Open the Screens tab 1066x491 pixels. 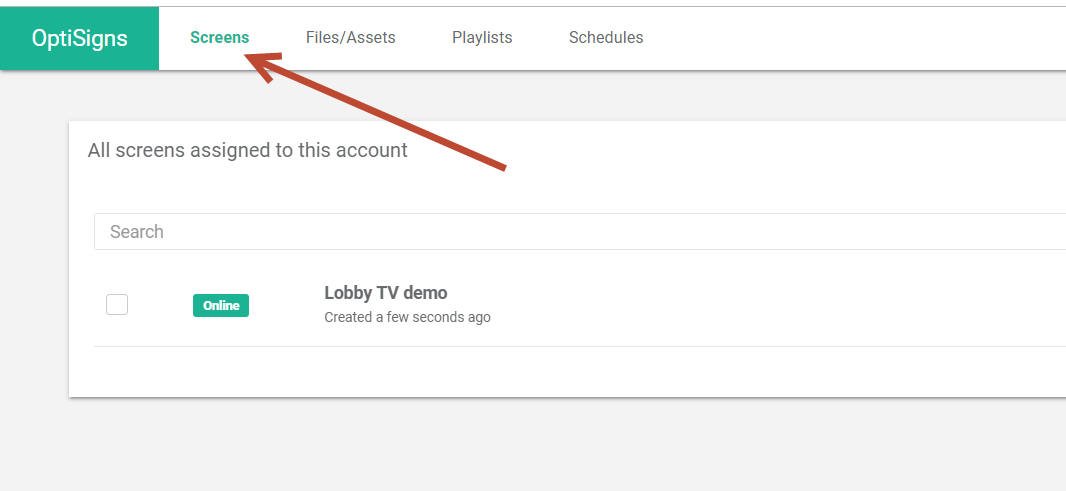(x=220, y=37)
